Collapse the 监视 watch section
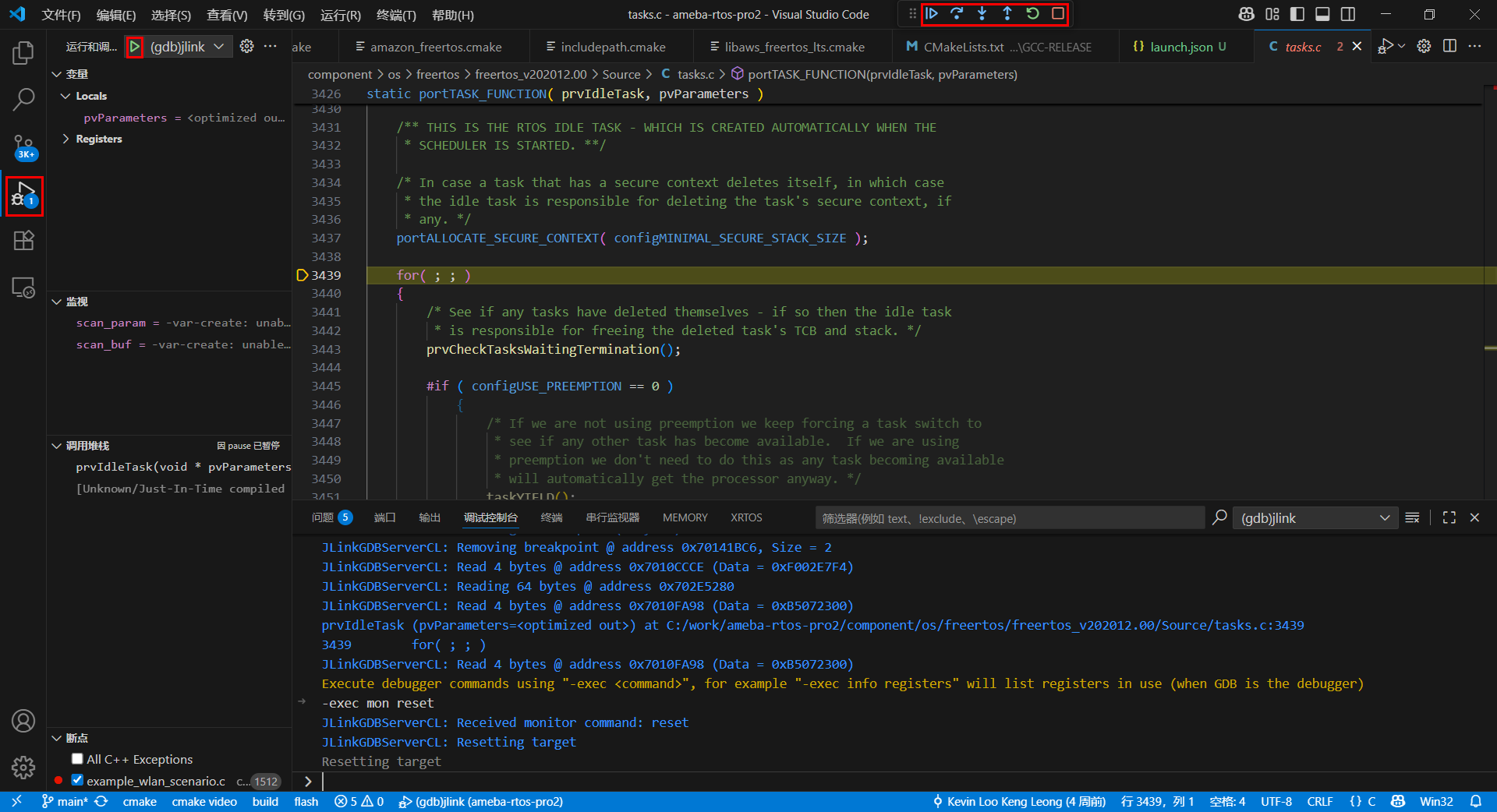1497x812 pixels. pos(56,302)
